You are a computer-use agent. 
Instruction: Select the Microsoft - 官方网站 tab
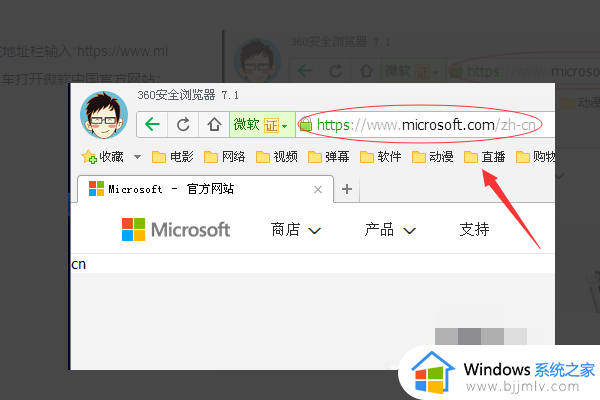pos(205,189)
